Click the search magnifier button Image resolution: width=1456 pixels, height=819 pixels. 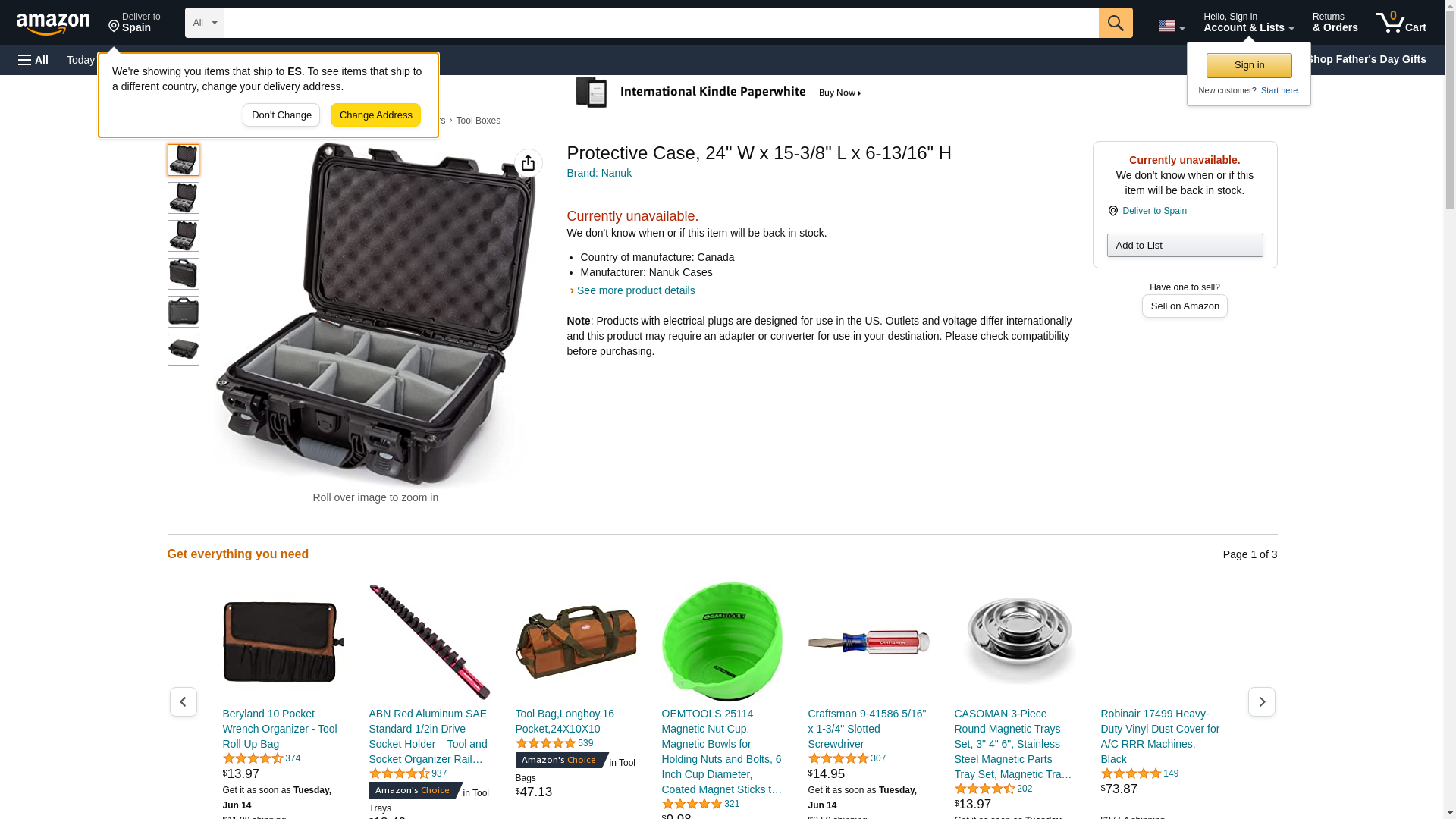[x=1116, y=23]
